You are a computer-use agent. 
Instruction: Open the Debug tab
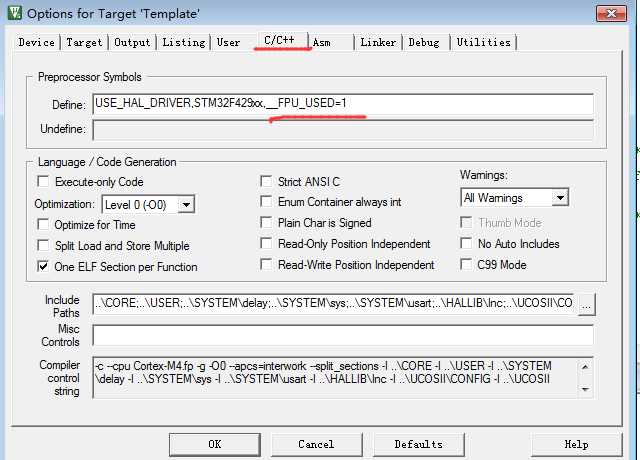coord(424,42)
